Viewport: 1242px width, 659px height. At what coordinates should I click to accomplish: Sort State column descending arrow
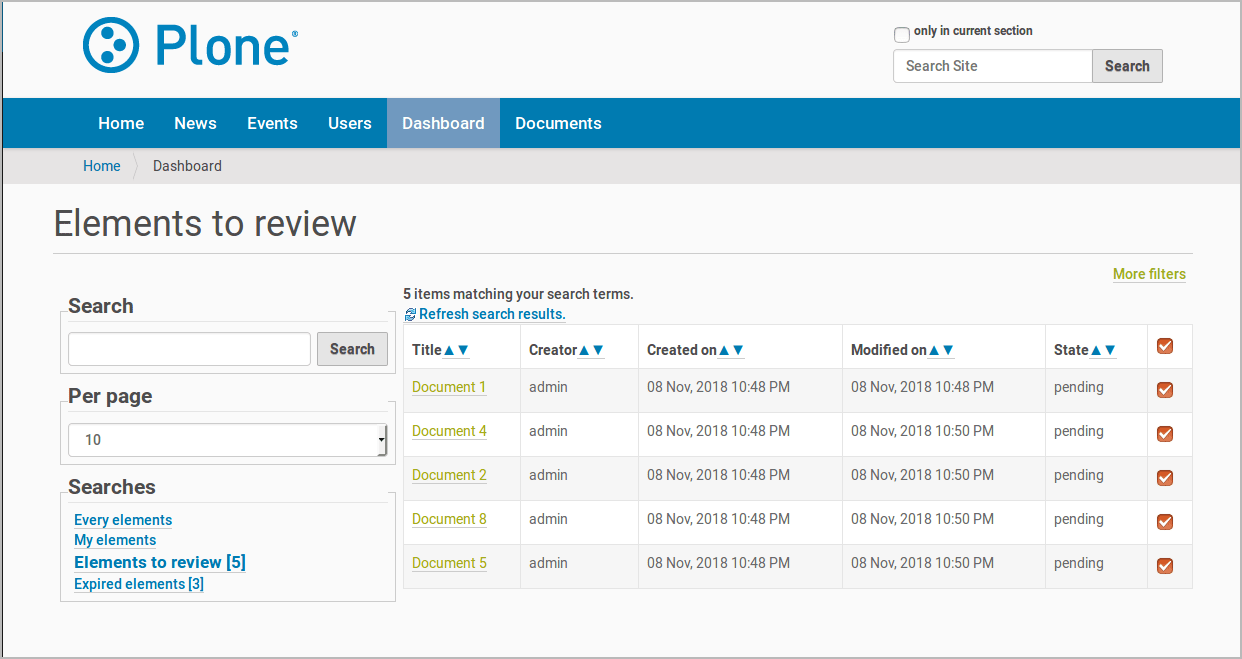pyautogui.click(x=1110, y=350)
